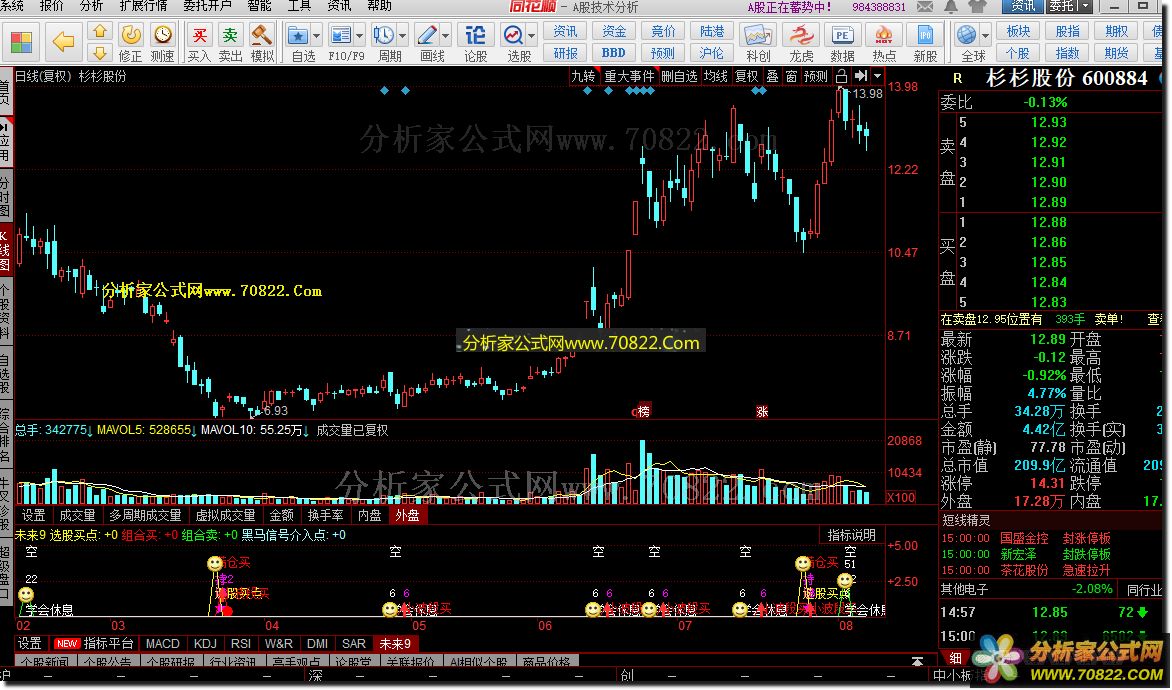The height and width of the screenshot is (690, 1172).
Task: Click the red 买入 buy icon
Action: (x=199, y=35)
